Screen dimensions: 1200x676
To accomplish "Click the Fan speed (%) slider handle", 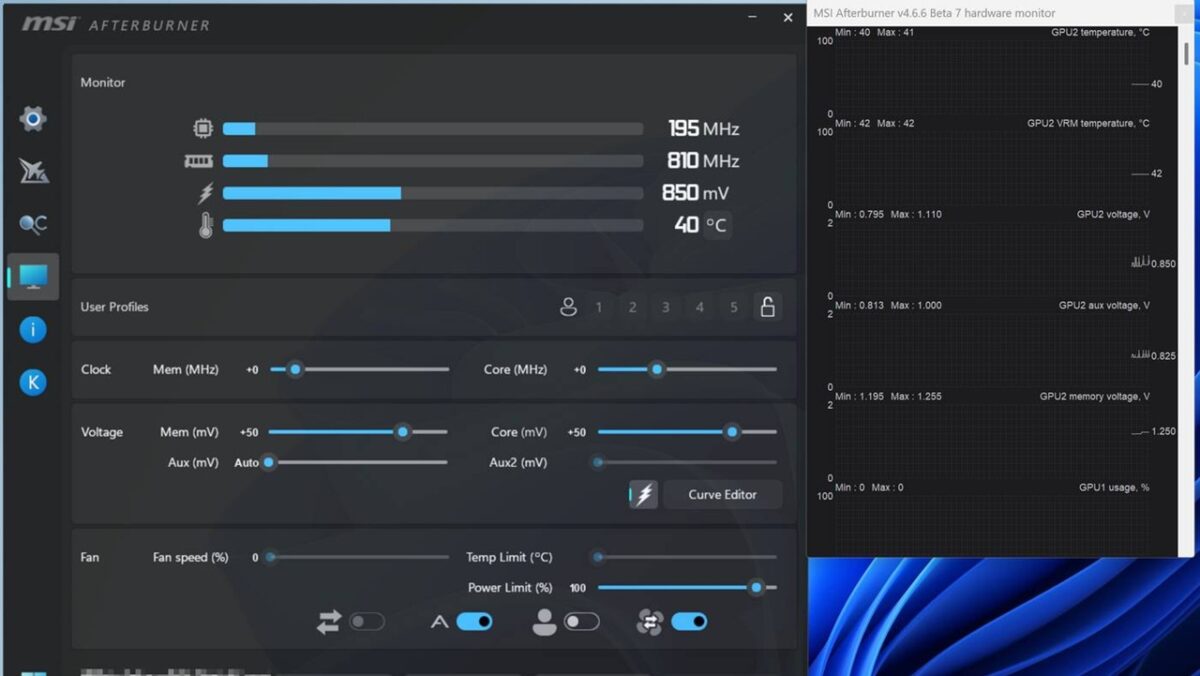I will point(270,557).
